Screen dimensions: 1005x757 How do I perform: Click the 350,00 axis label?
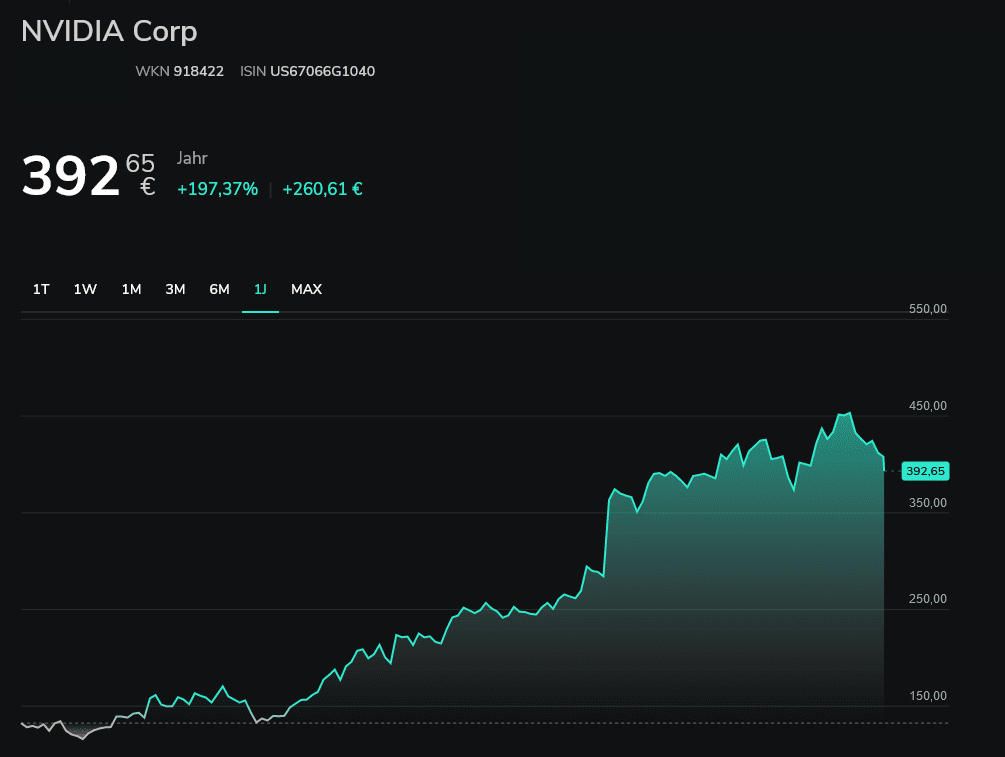927,503
